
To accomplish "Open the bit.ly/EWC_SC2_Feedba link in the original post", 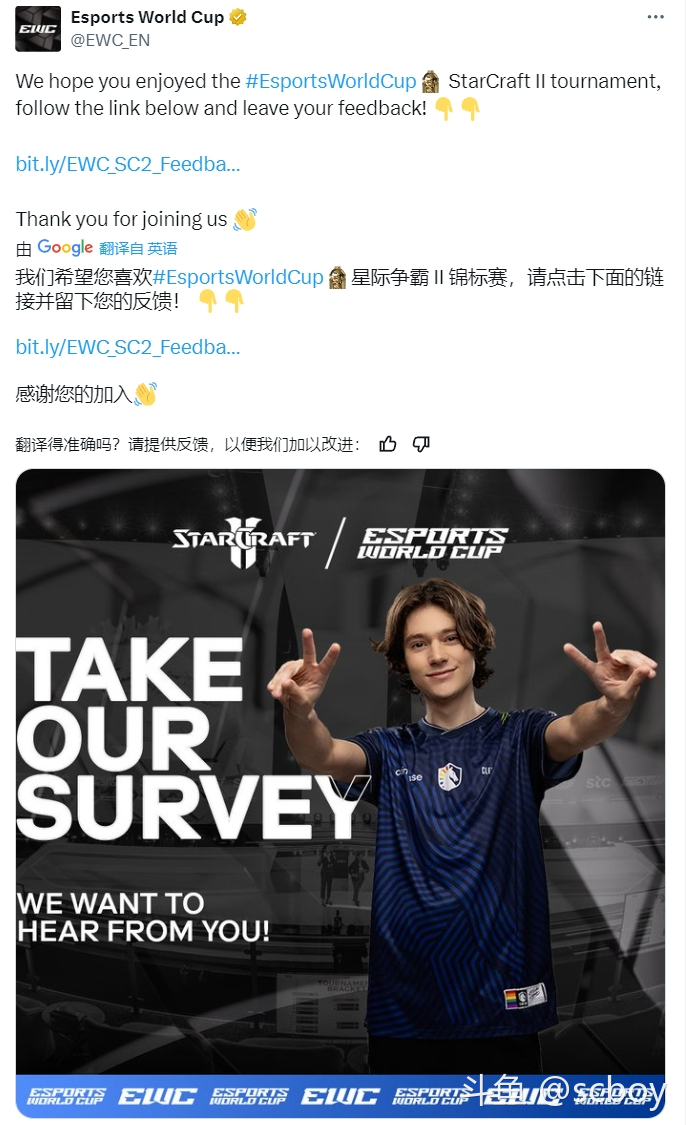I will [x=128, y=164].
